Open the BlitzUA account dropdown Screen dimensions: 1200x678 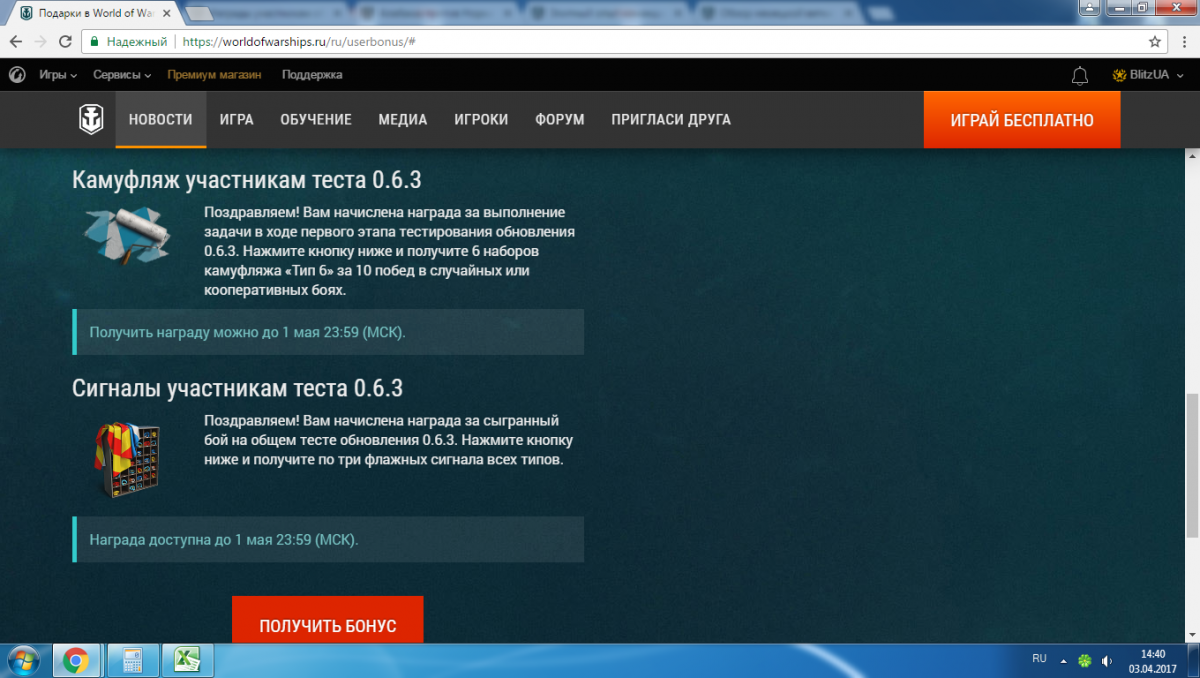[1146, 75]
